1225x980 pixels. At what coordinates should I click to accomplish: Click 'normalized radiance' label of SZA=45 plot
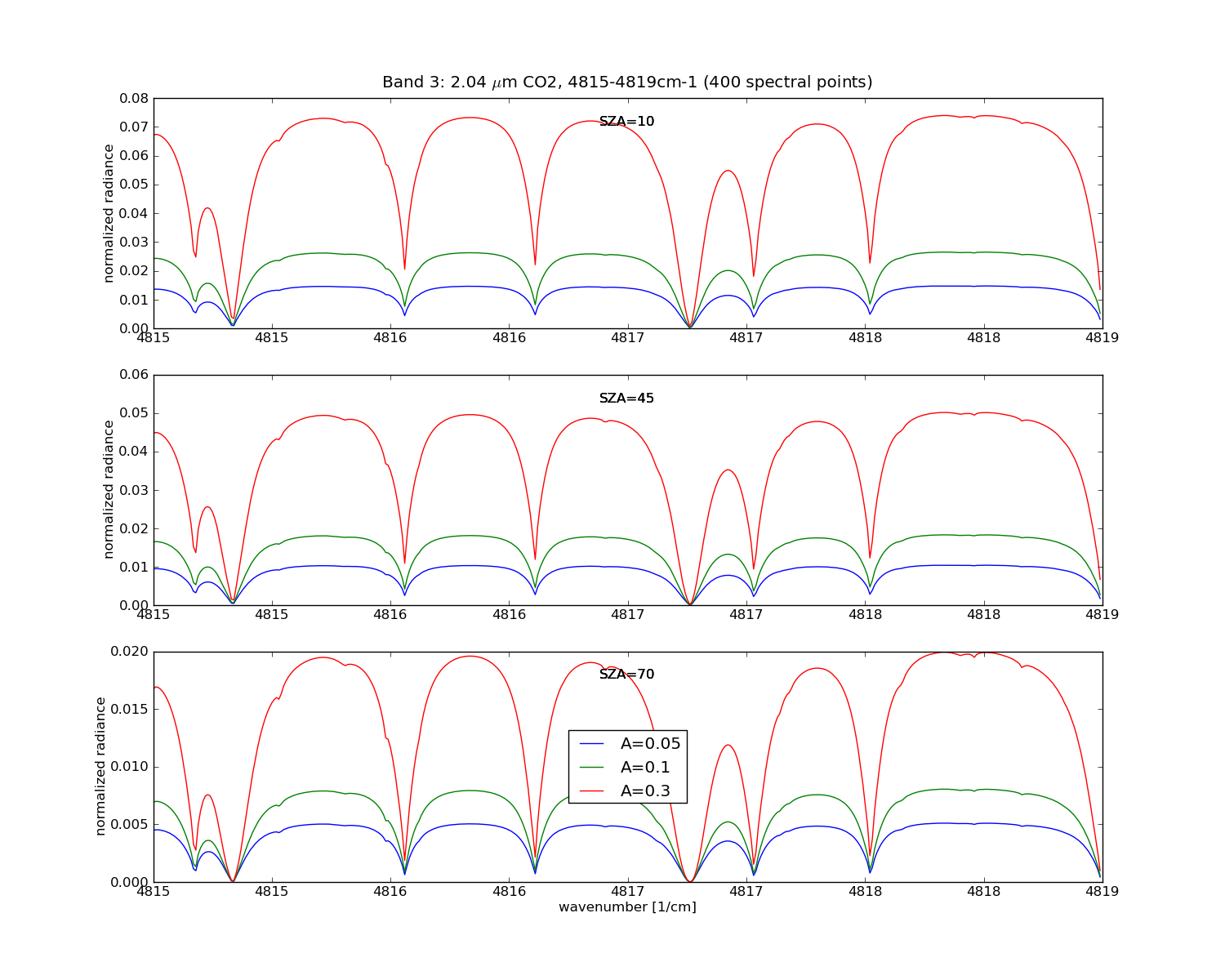pos(109,489)
